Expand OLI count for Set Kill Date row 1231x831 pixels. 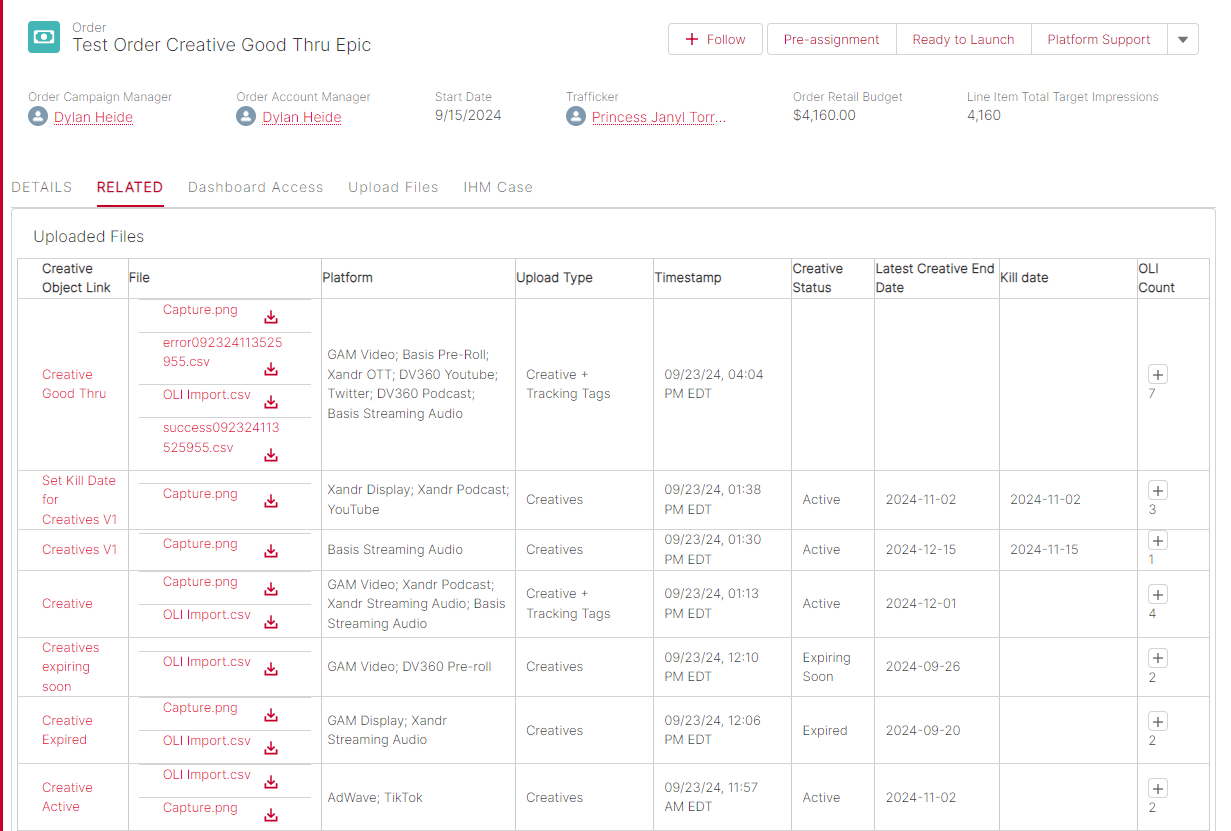tap(1158, 491)
